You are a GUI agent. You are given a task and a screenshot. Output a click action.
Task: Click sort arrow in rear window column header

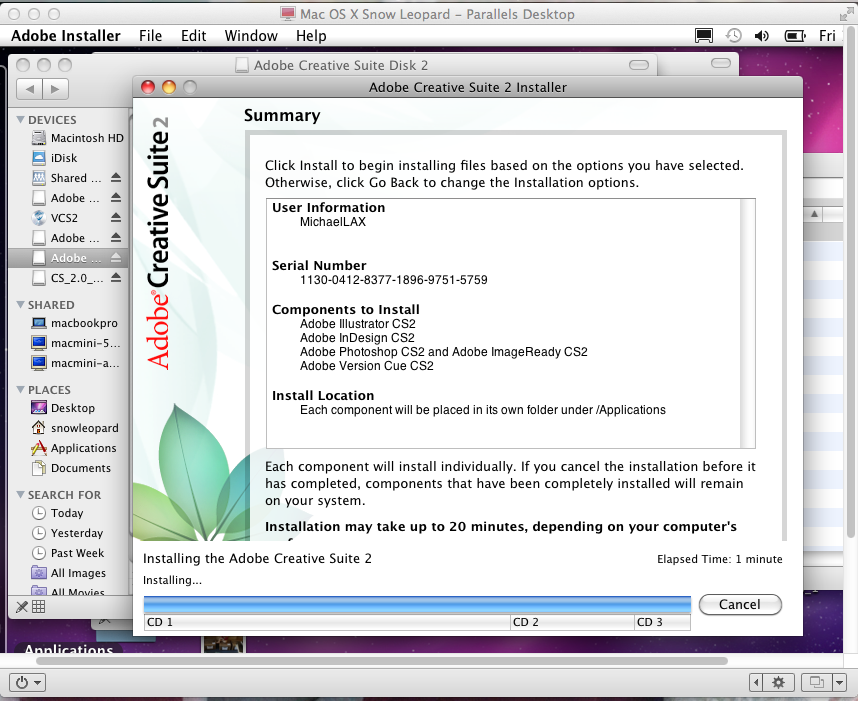(x=814, y=214)
